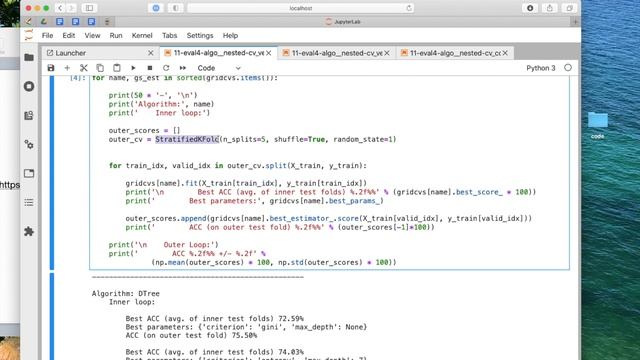Click the Jupyter logo beside File menu

pyautogui.click(x=29, y=36)
